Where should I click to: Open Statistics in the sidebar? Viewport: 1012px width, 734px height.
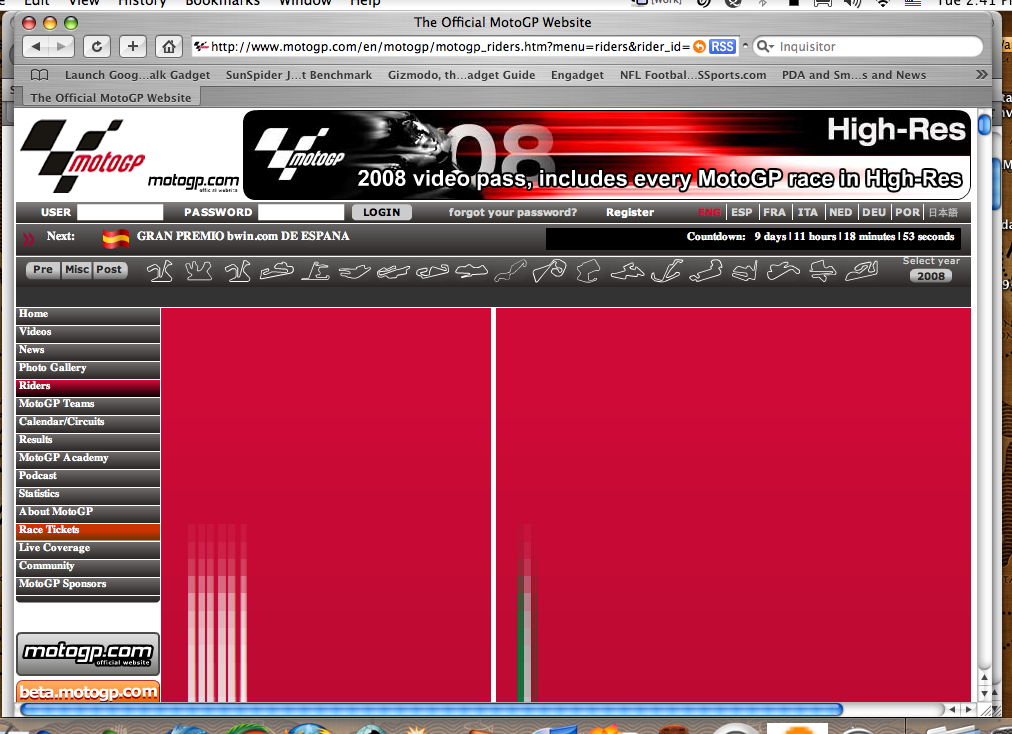(88, 495)
